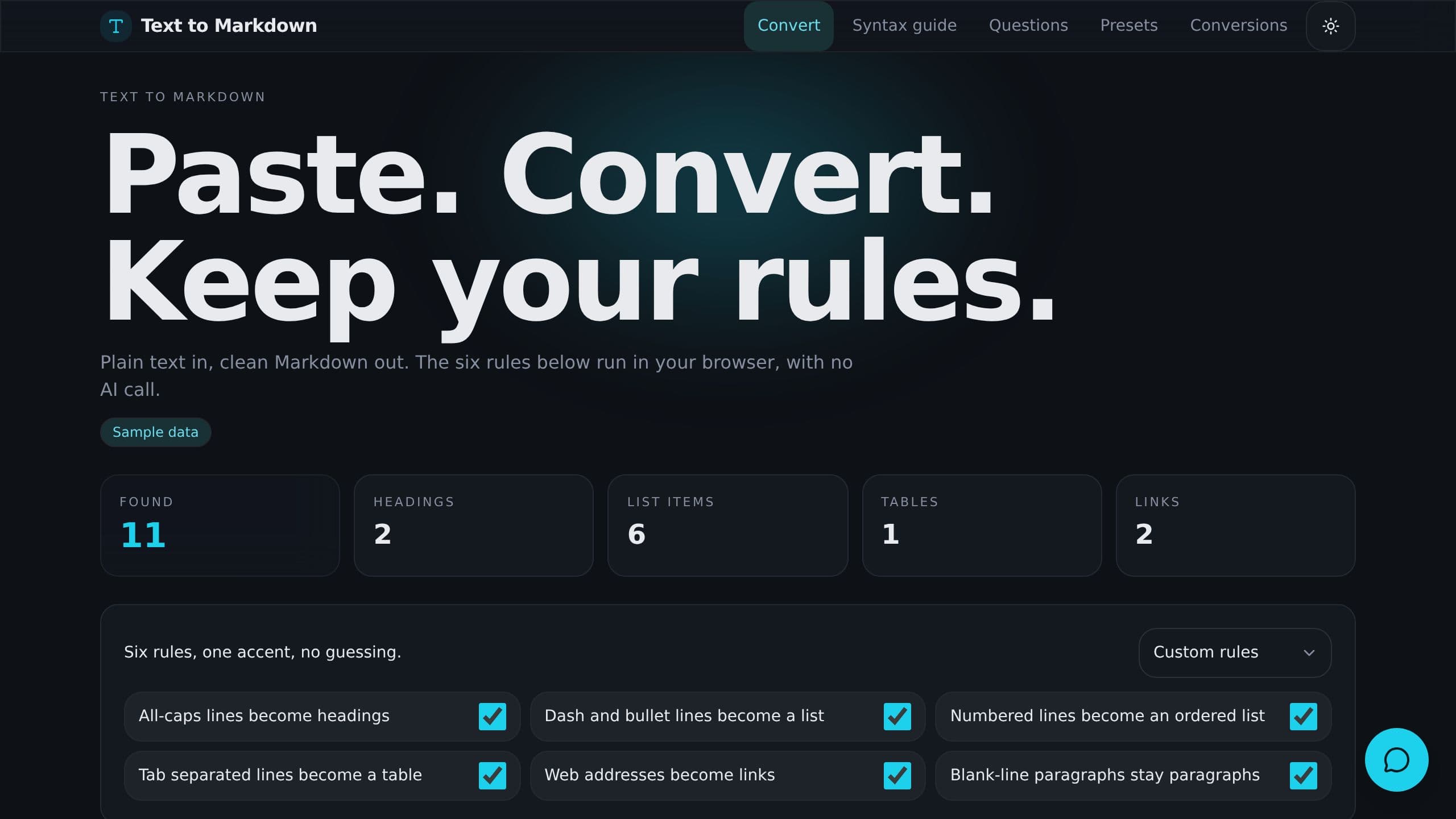Select the Tables 1 stat card

click(982, 526)
